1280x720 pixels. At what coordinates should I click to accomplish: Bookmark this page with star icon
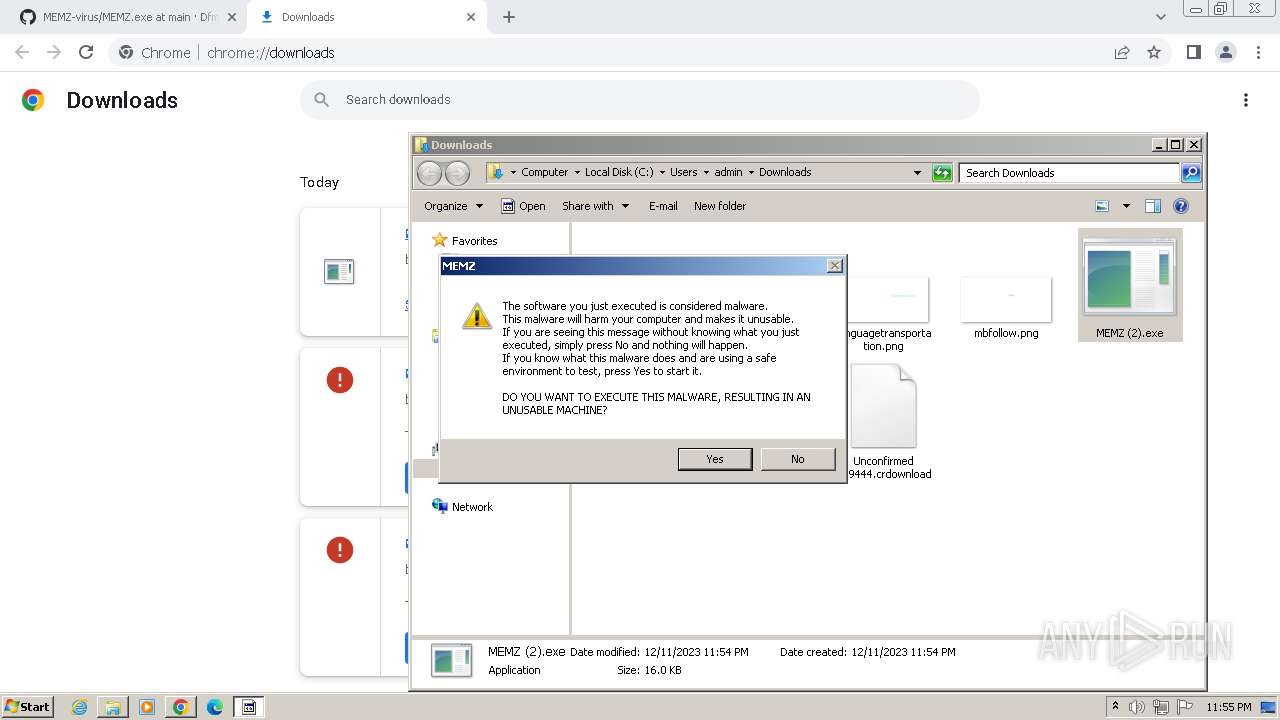(x=1154, y=53)
